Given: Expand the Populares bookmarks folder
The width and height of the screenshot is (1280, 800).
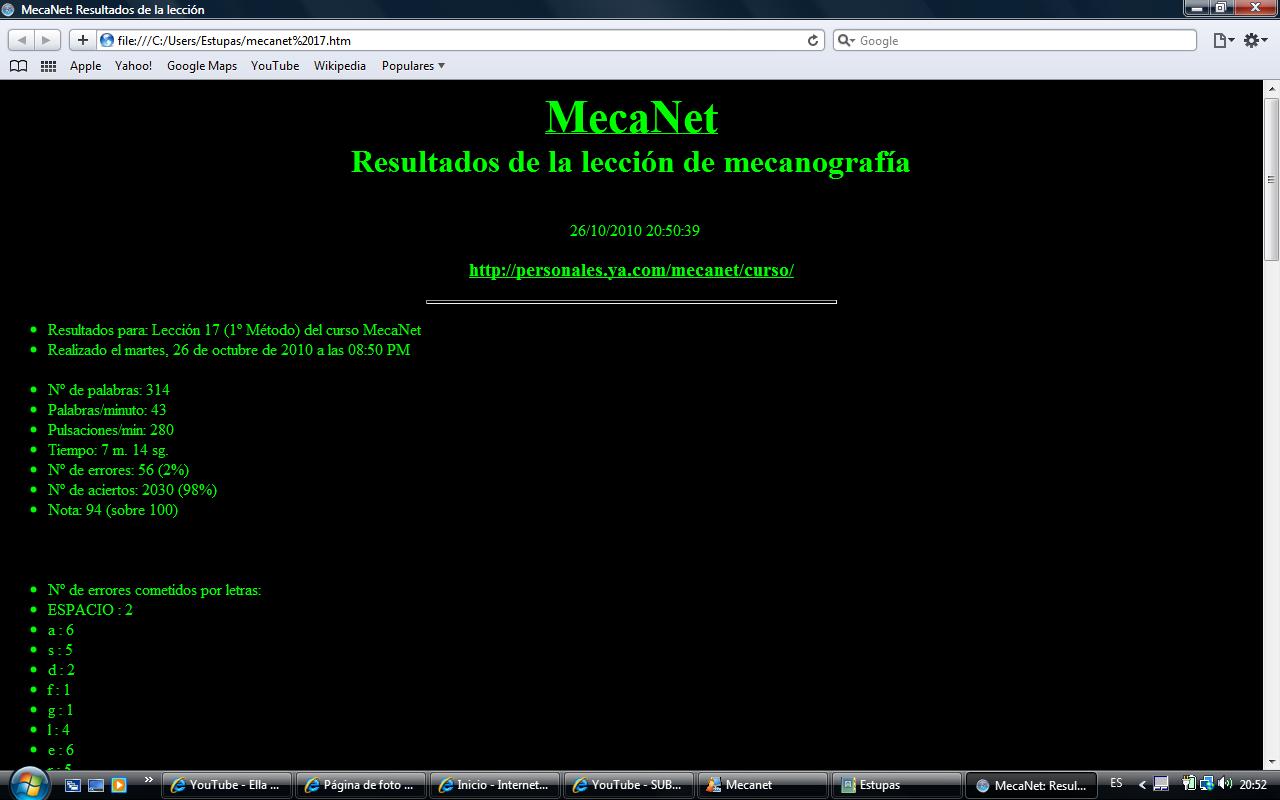Looking at the screenshot, I should coord(412,65).
